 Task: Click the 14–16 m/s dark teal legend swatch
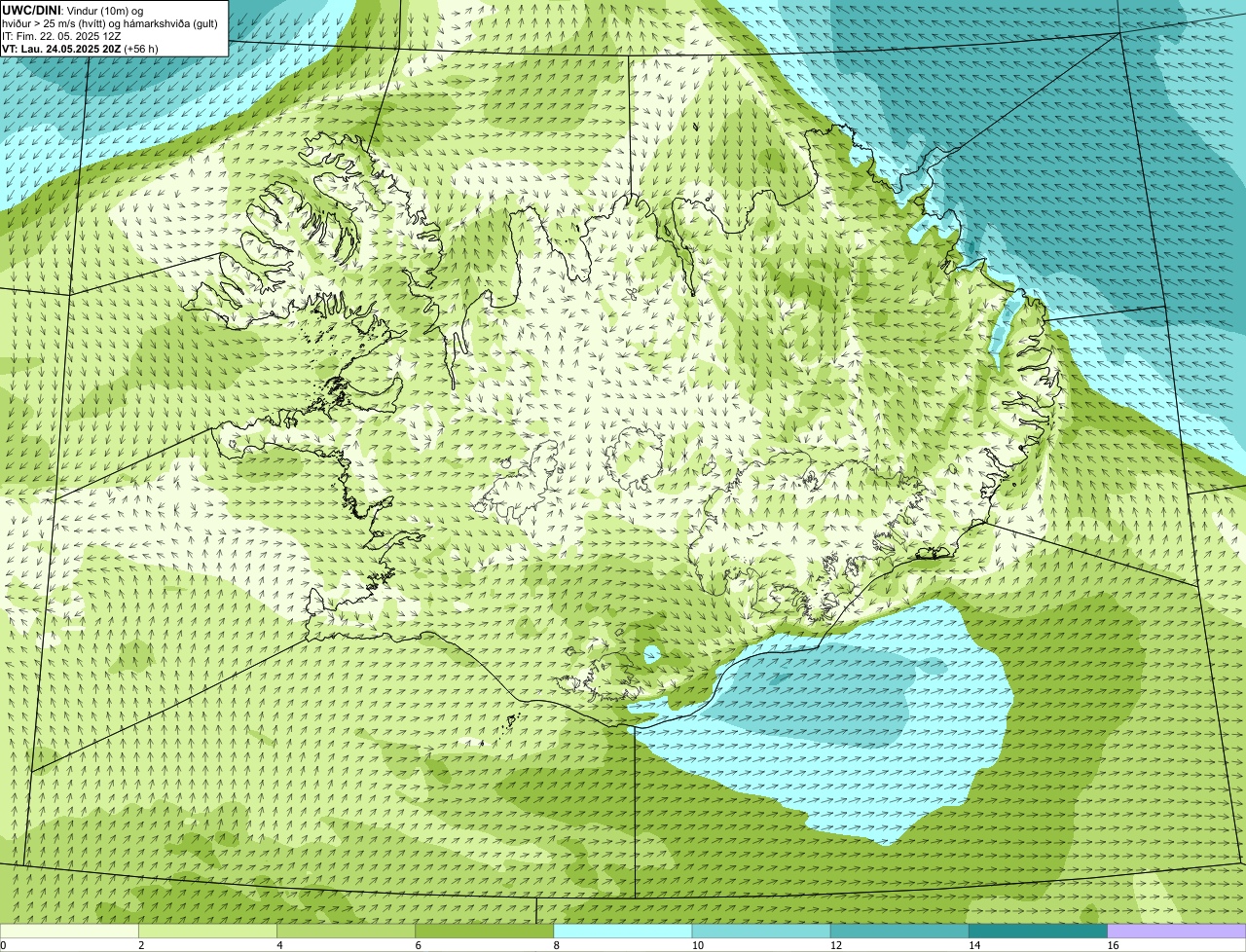(x=1039, y=931)
